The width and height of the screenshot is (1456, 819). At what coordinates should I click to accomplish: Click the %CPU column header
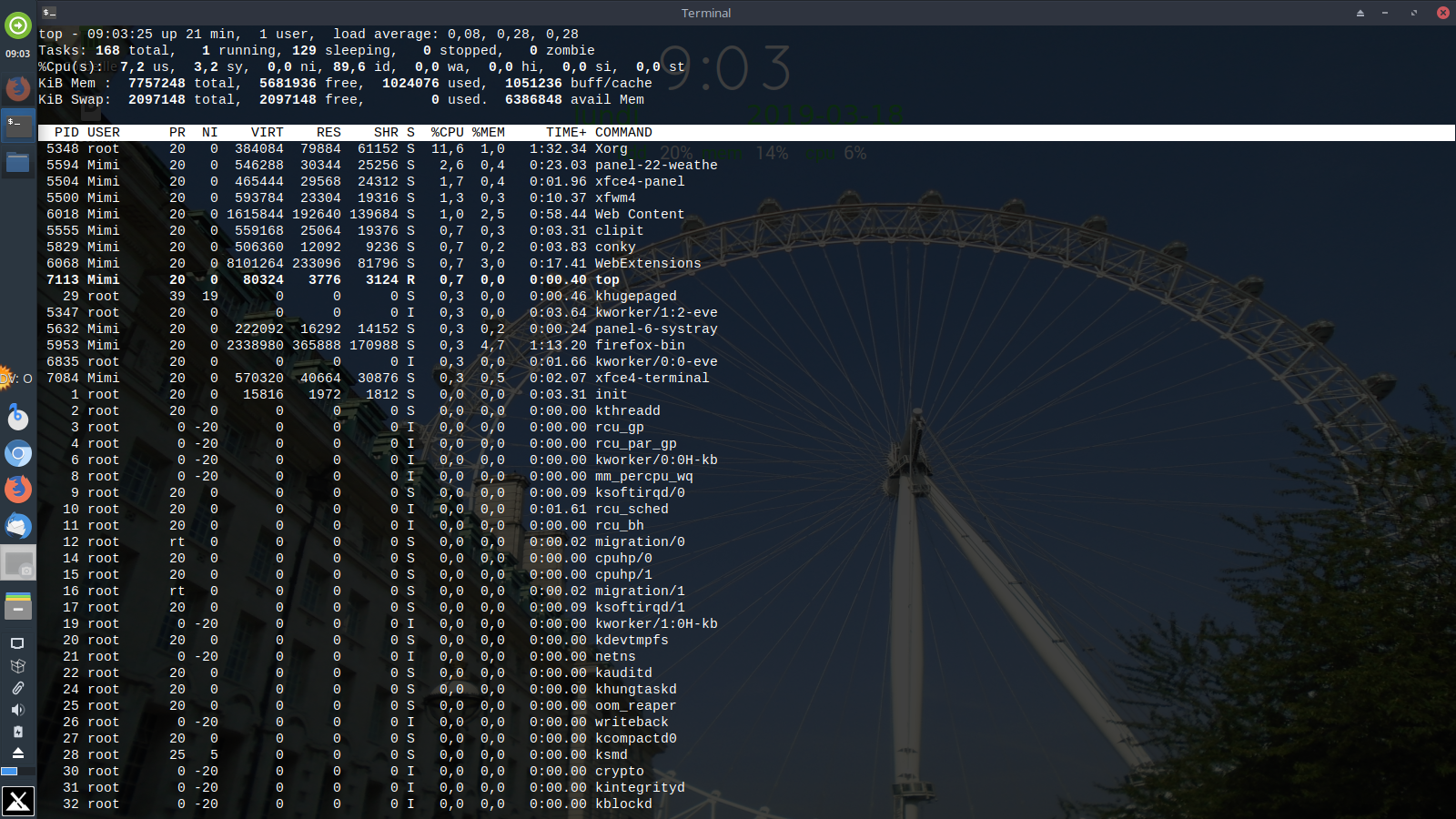coord(448,133)
